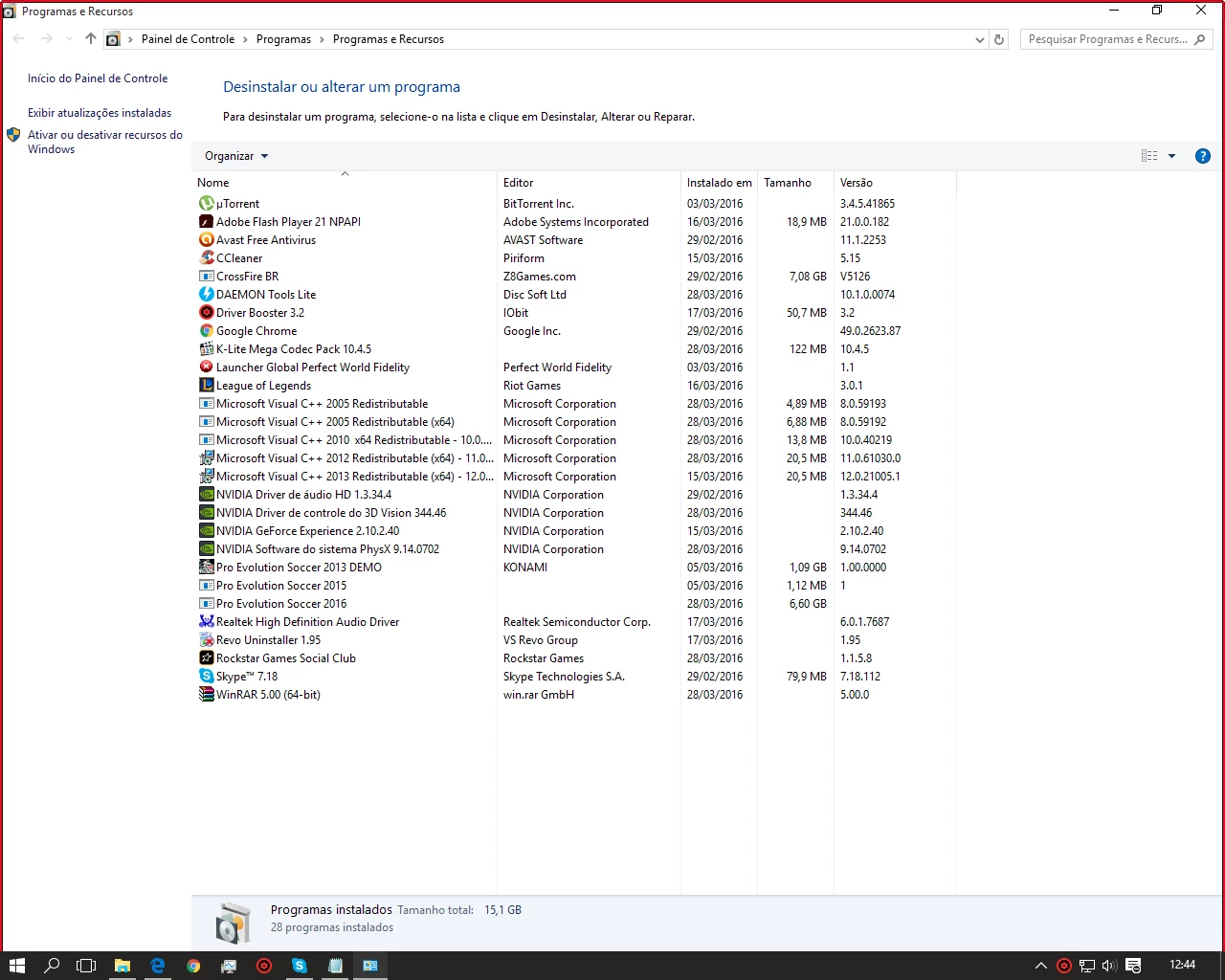Open Windows Start menu
Viewport: 1225px width, 980px height.
(x=17, y=966)
